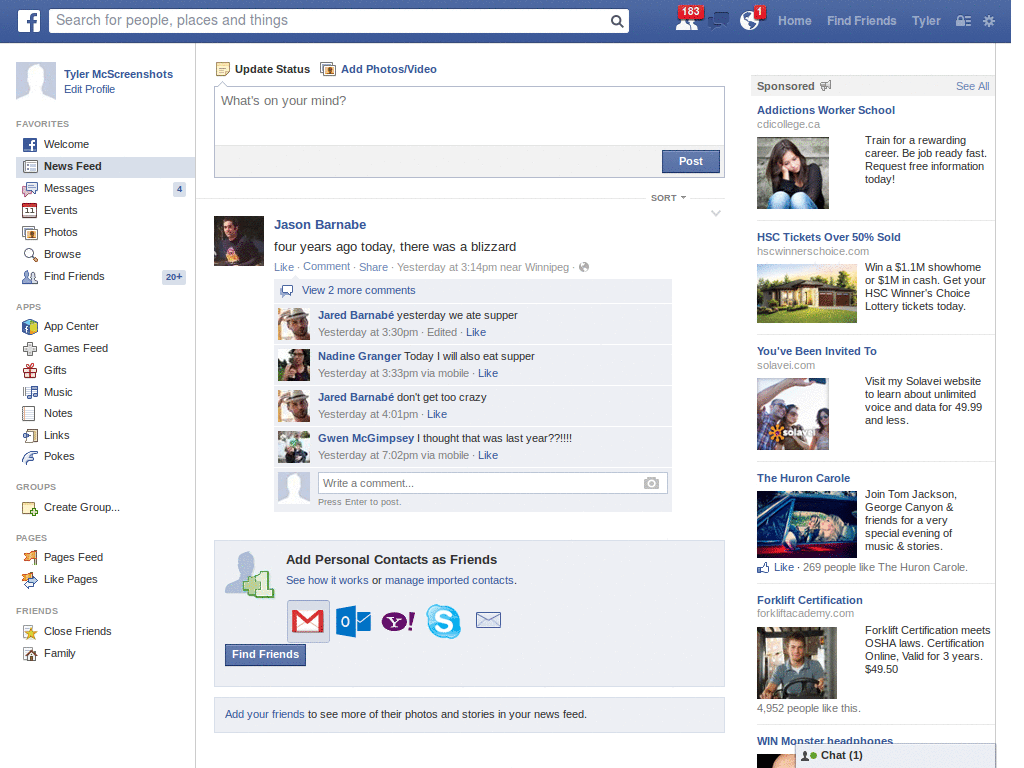Click the Facebook logo icon

(27, 21)
